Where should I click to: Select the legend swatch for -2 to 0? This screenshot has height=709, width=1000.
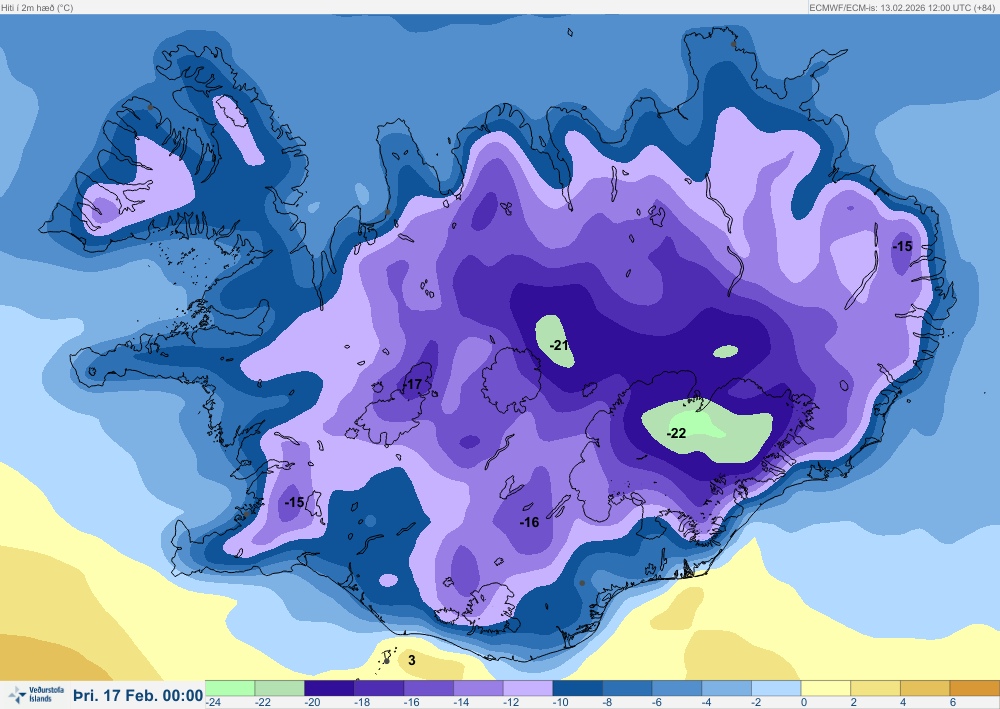(776, 688)
